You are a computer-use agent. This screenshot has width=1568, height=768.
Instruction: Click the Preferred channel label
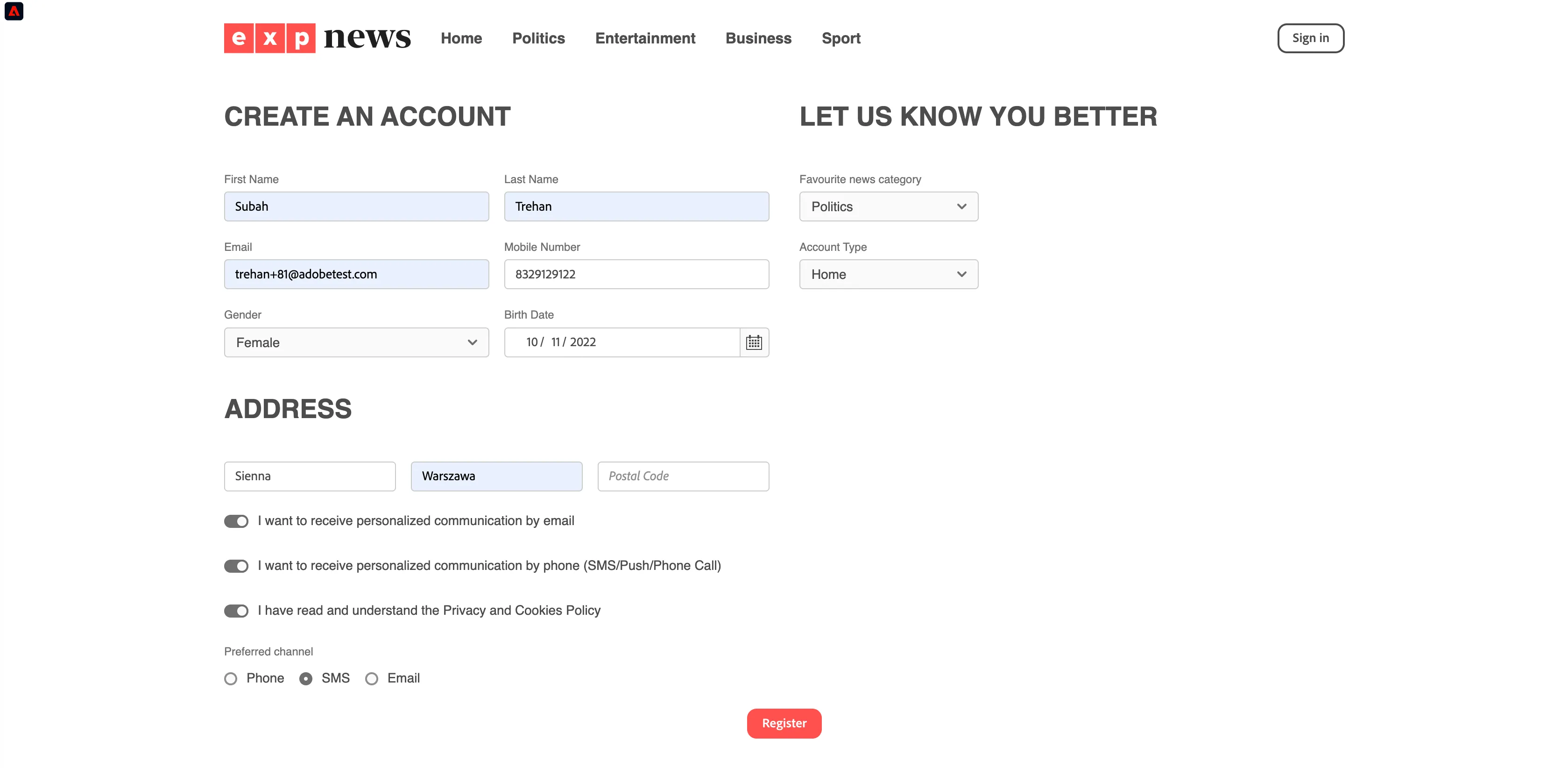tap(268, 652)
